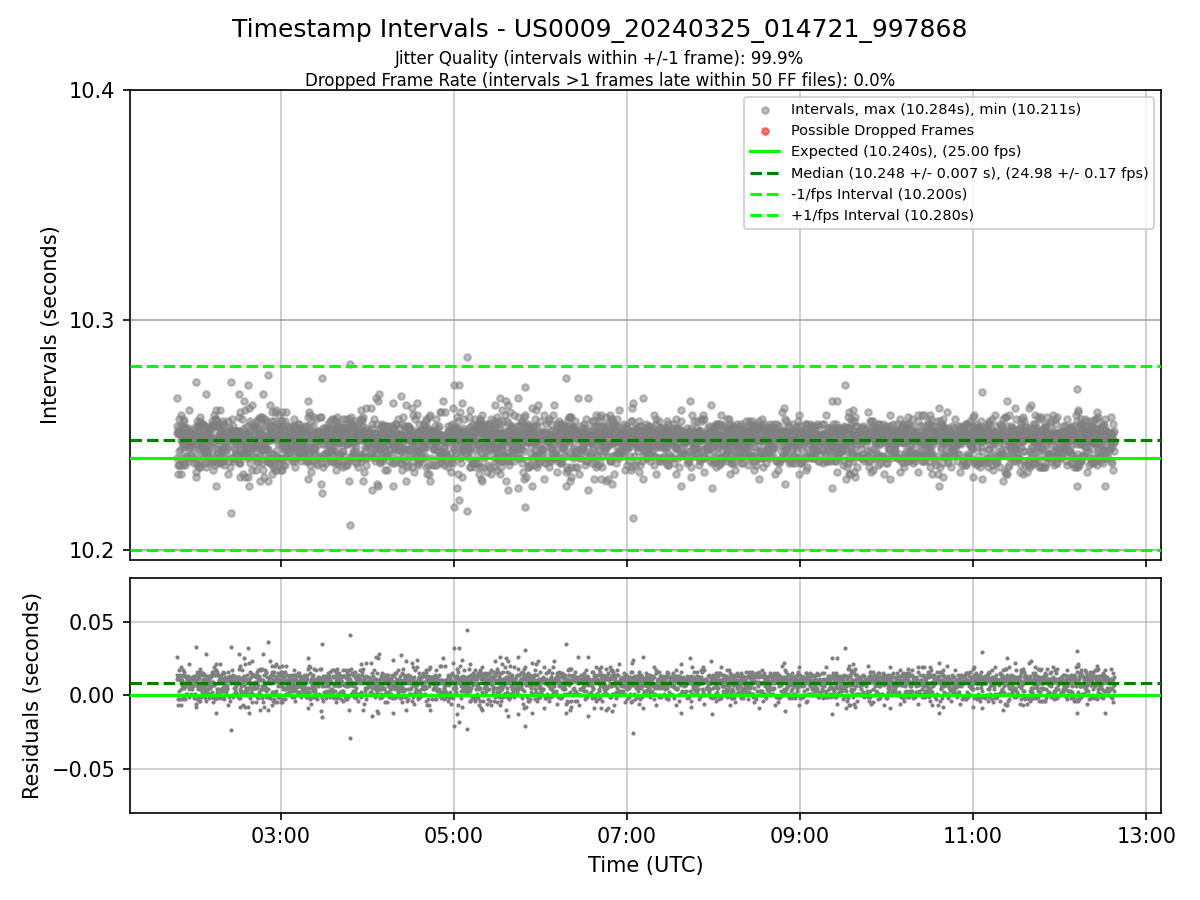
Task: Select legend entry starting with 'Median (10.248'
Action: [969, 173]
